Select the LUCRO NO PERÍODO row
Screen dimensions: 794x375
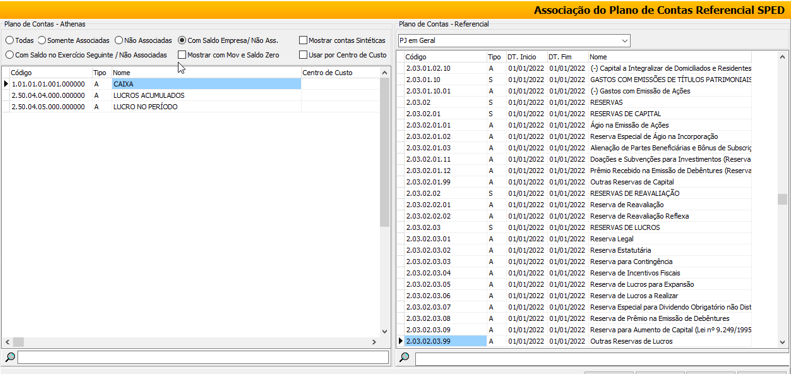pyautogui.click(x=191, y=107)
